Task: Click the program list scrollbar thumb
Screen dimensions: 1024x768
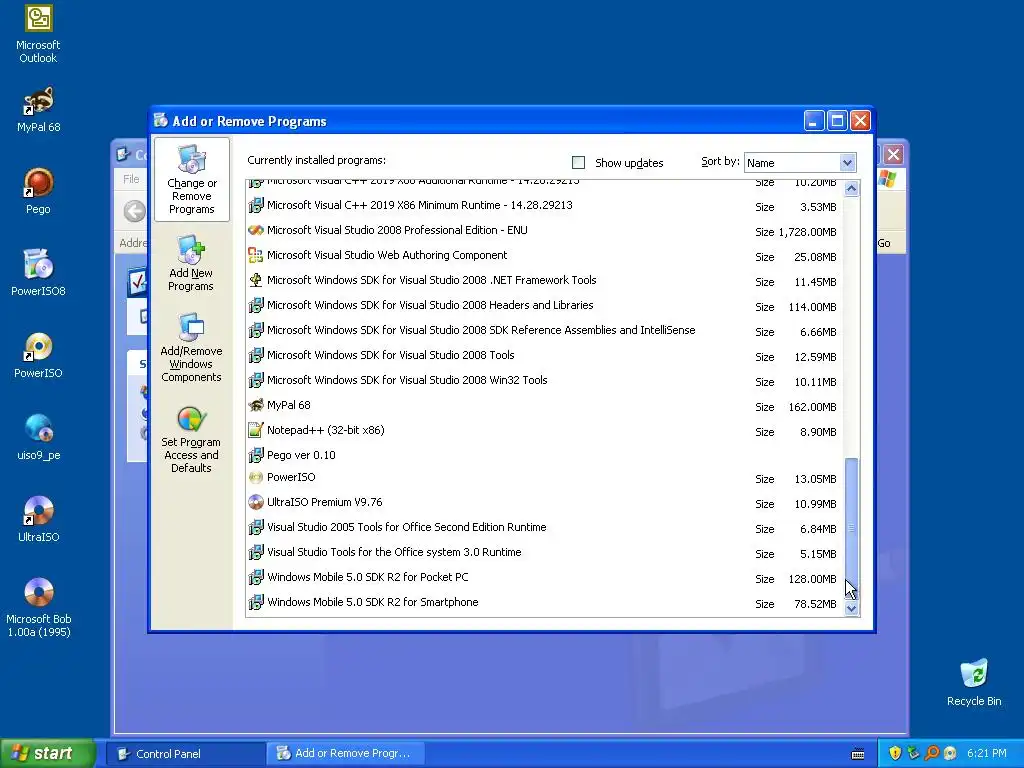Action: (851, 528)
